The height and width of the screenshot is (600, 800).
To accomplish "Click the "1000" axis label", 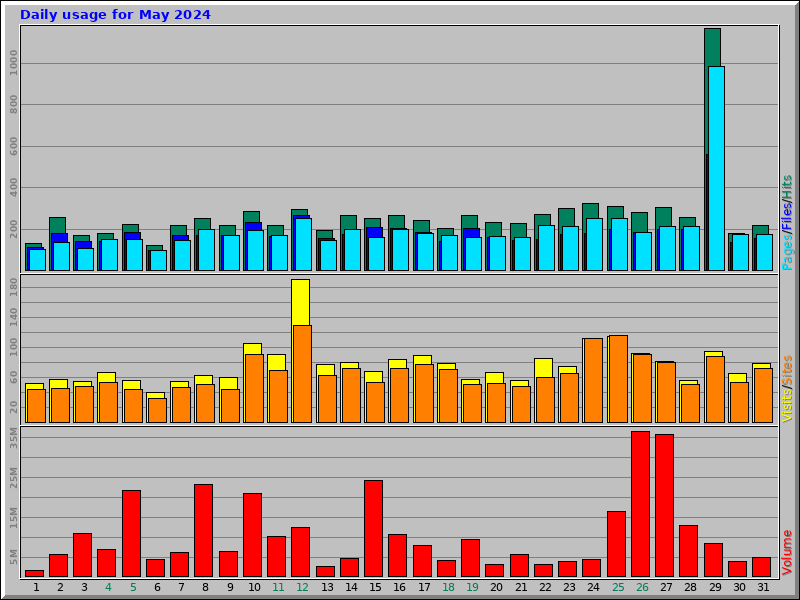I will pyautogui.click(x=13, y=63).
